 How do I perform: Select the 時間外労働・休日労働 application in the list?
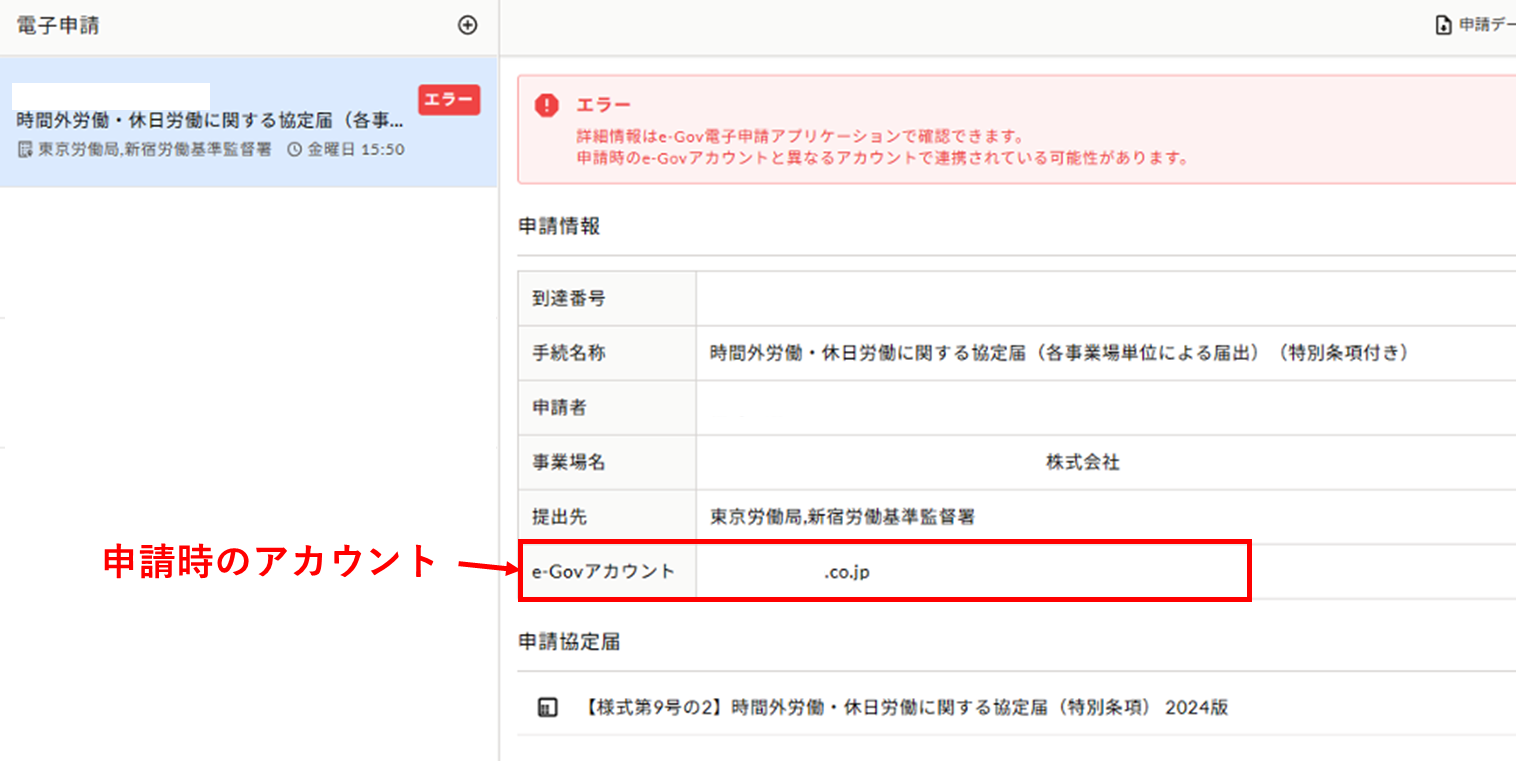click(x=210, y=122)
